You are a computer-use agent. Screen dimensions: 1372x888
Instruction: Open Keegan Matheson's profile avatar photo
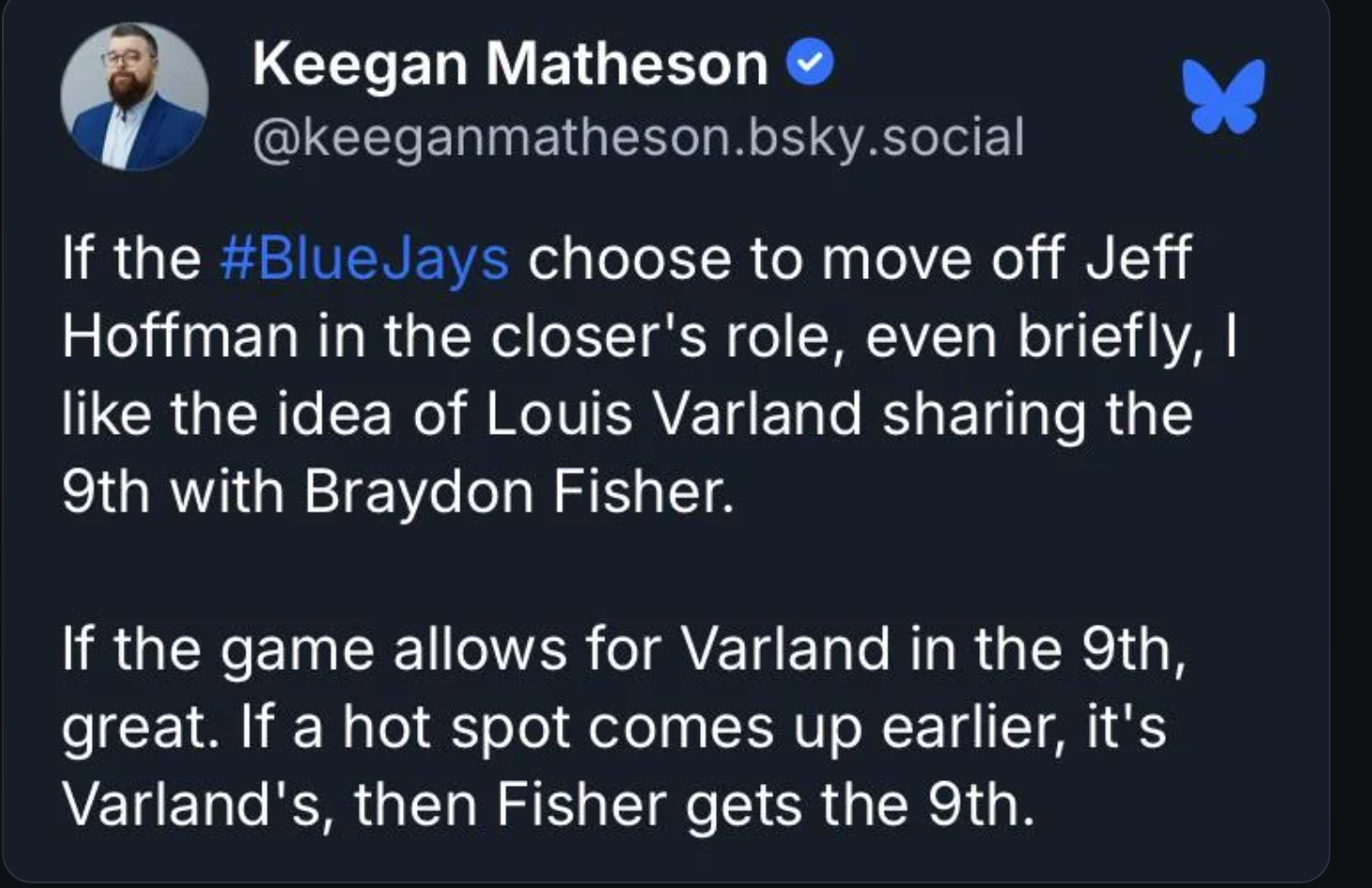click(x=134, y=96)
